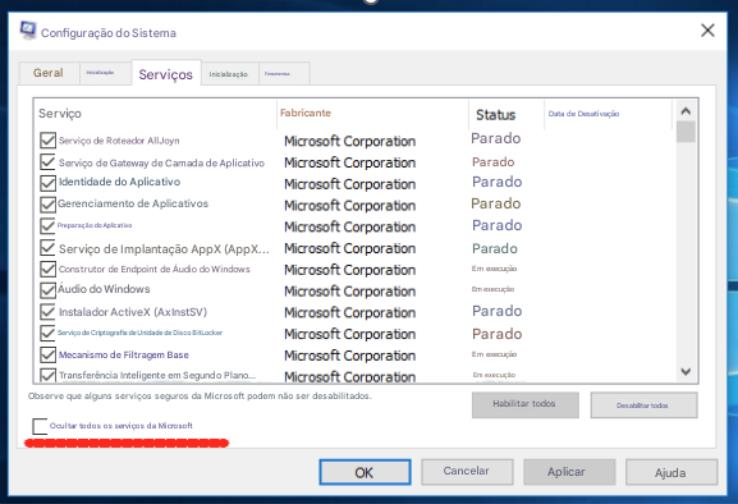Click the services list scroll up arrow

(686, 112)
